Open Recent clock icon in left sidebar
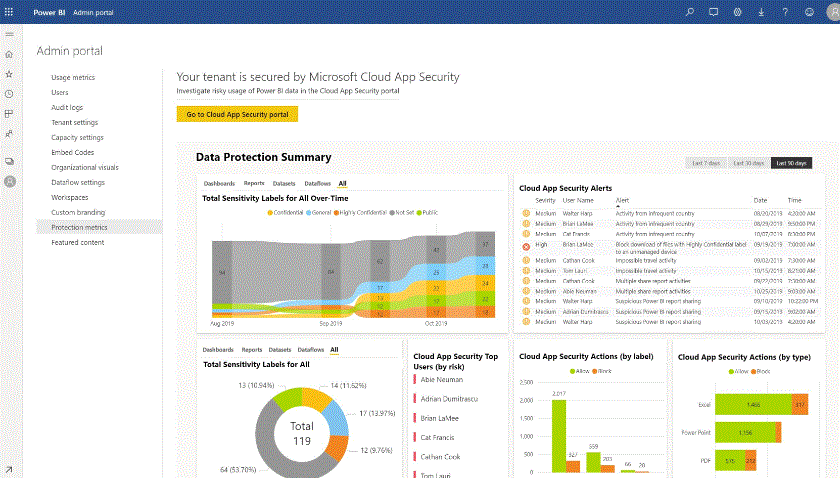The image size is (840, 478). (x=9, y=94)
